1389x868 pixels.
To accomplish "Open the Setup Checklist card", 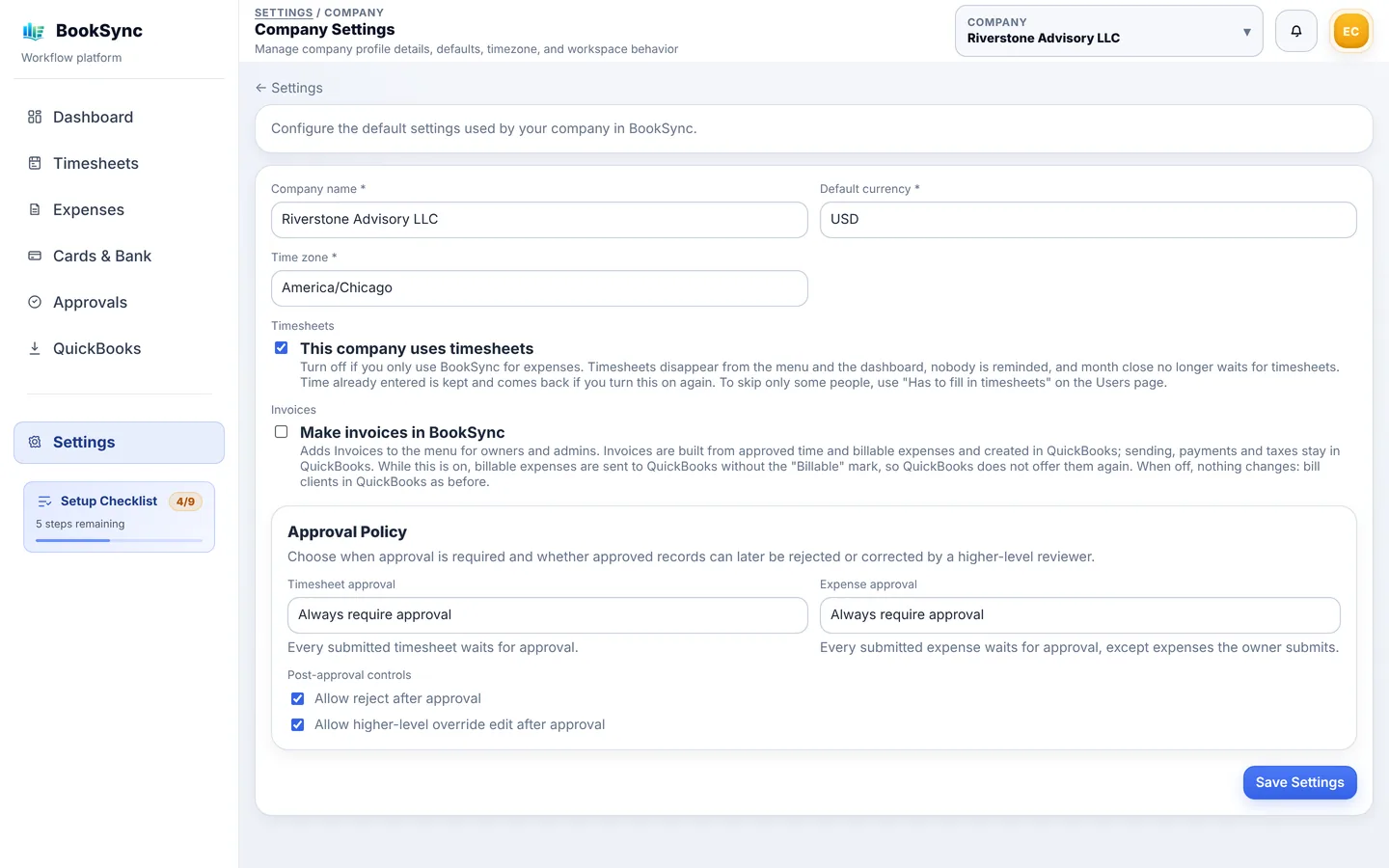I will point(119,517).
